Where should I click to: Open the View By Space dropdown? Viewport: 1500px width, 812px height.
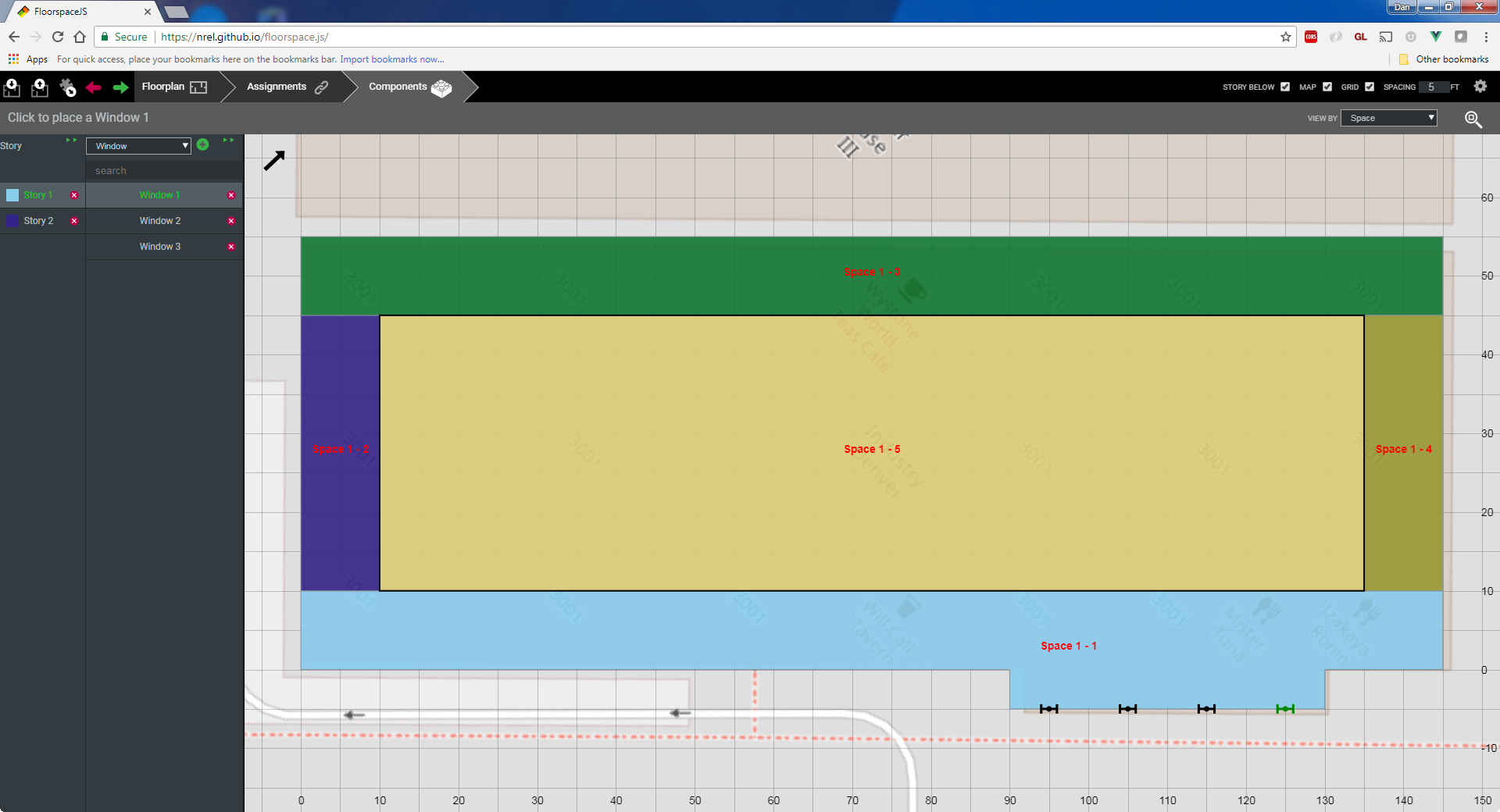pos(1388,118)
